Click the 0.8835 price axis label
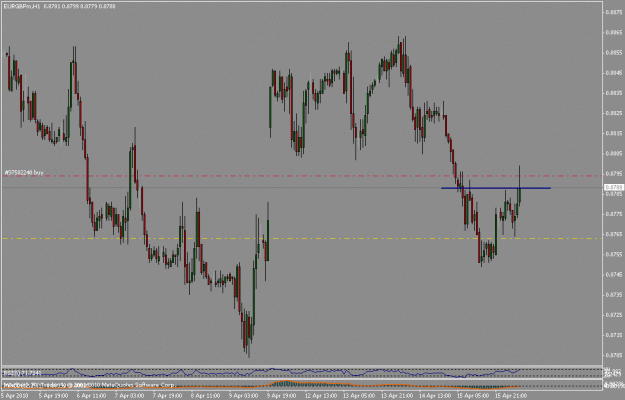The image size is (625, 400). click(614, 93)
